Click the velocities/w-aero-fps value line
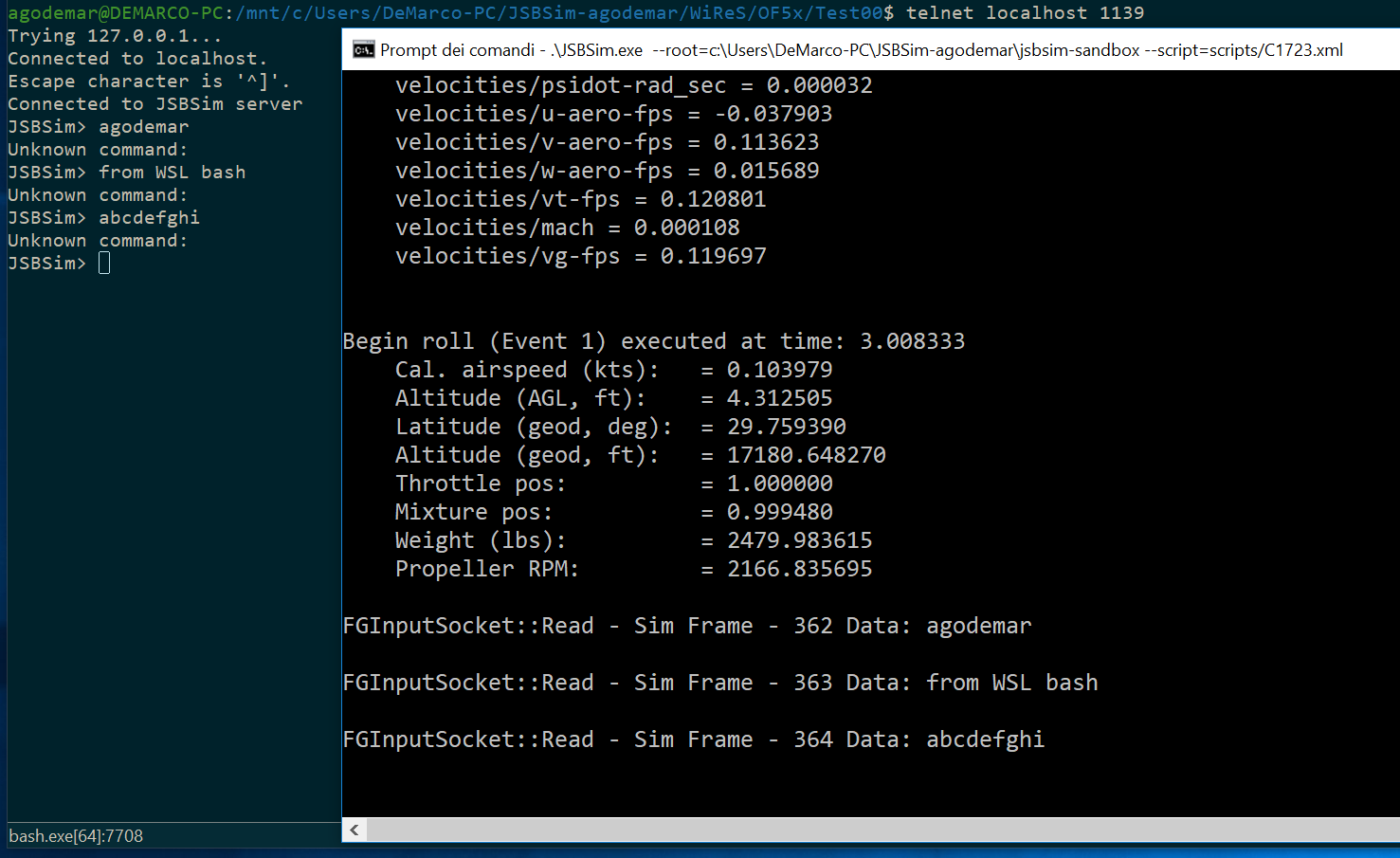Viewport: 1400px width, 858px height. click(607, 171)
